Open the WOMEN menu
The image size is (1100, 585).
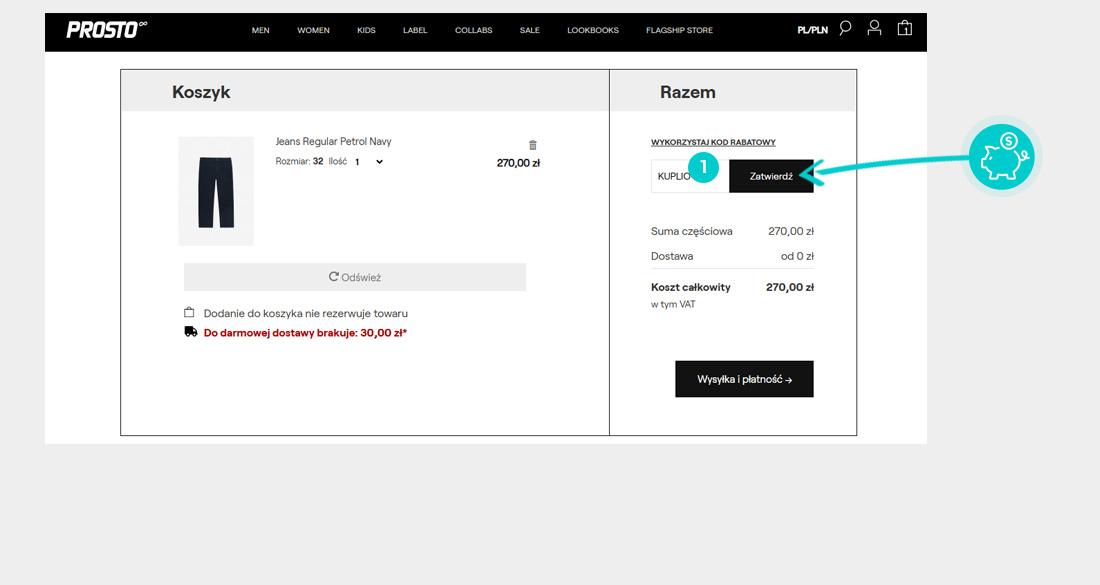click(x=313, y=30)
